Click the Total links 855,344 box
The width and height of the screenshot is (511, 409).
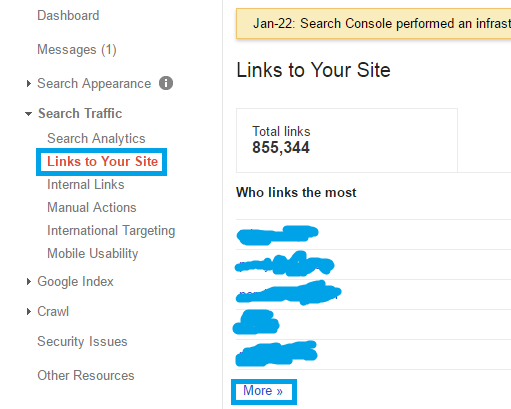coord(347,140)
